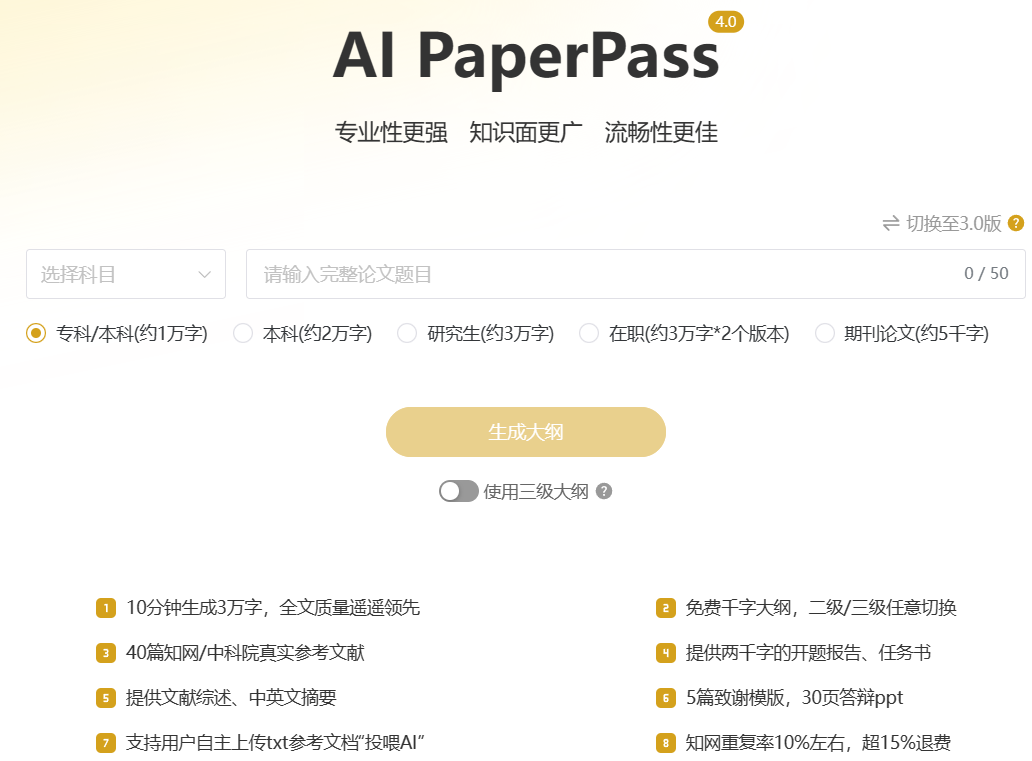Click number 4 badge before 提供两千字的开题报告
Screen dimensions: 1032x761
tap(665, 652)
